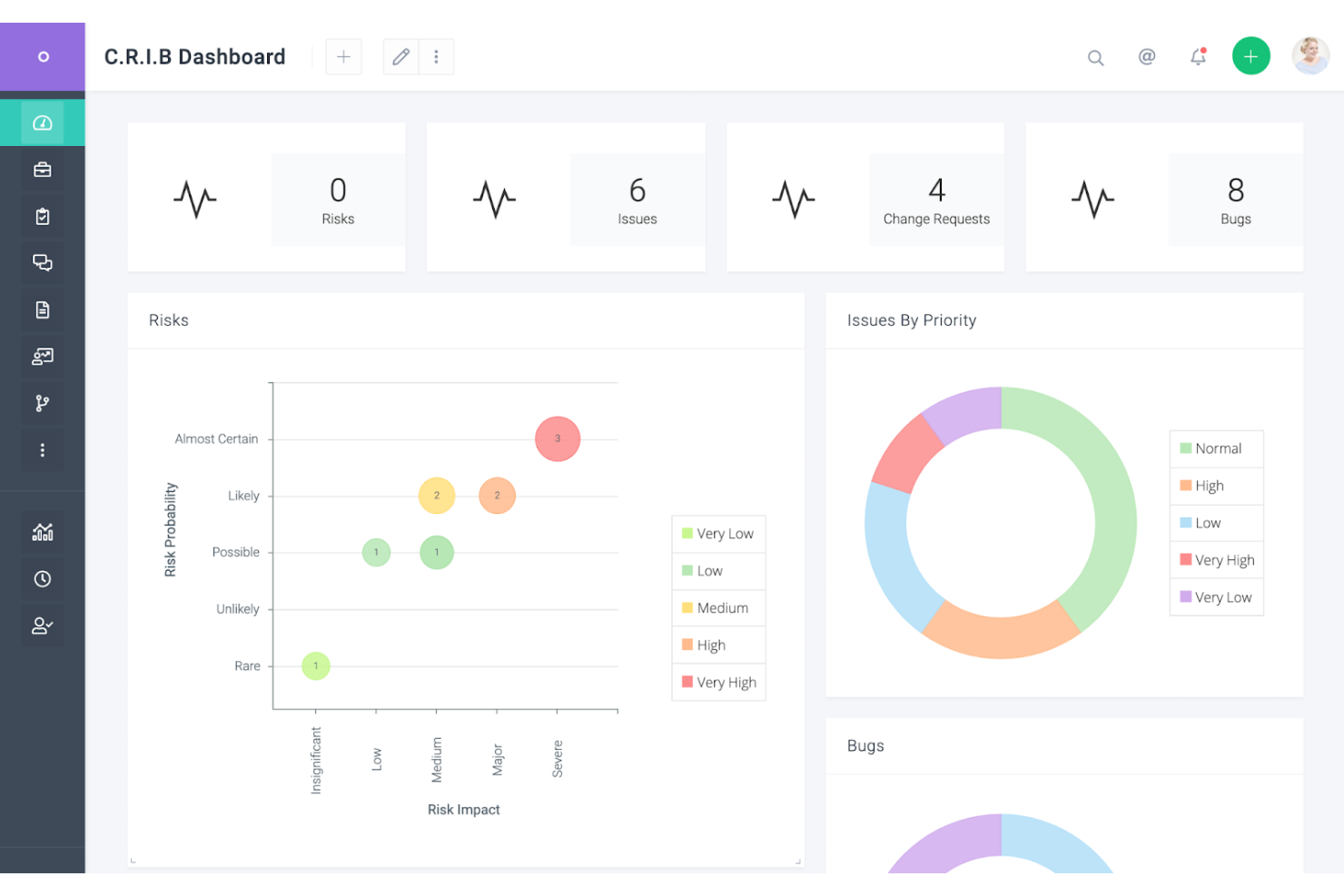Image resolution: width=1344 pixels, height=896 pixels.
Task: Toggle Very Low in Issues By Priority legend
Action: pos(1216,597)
